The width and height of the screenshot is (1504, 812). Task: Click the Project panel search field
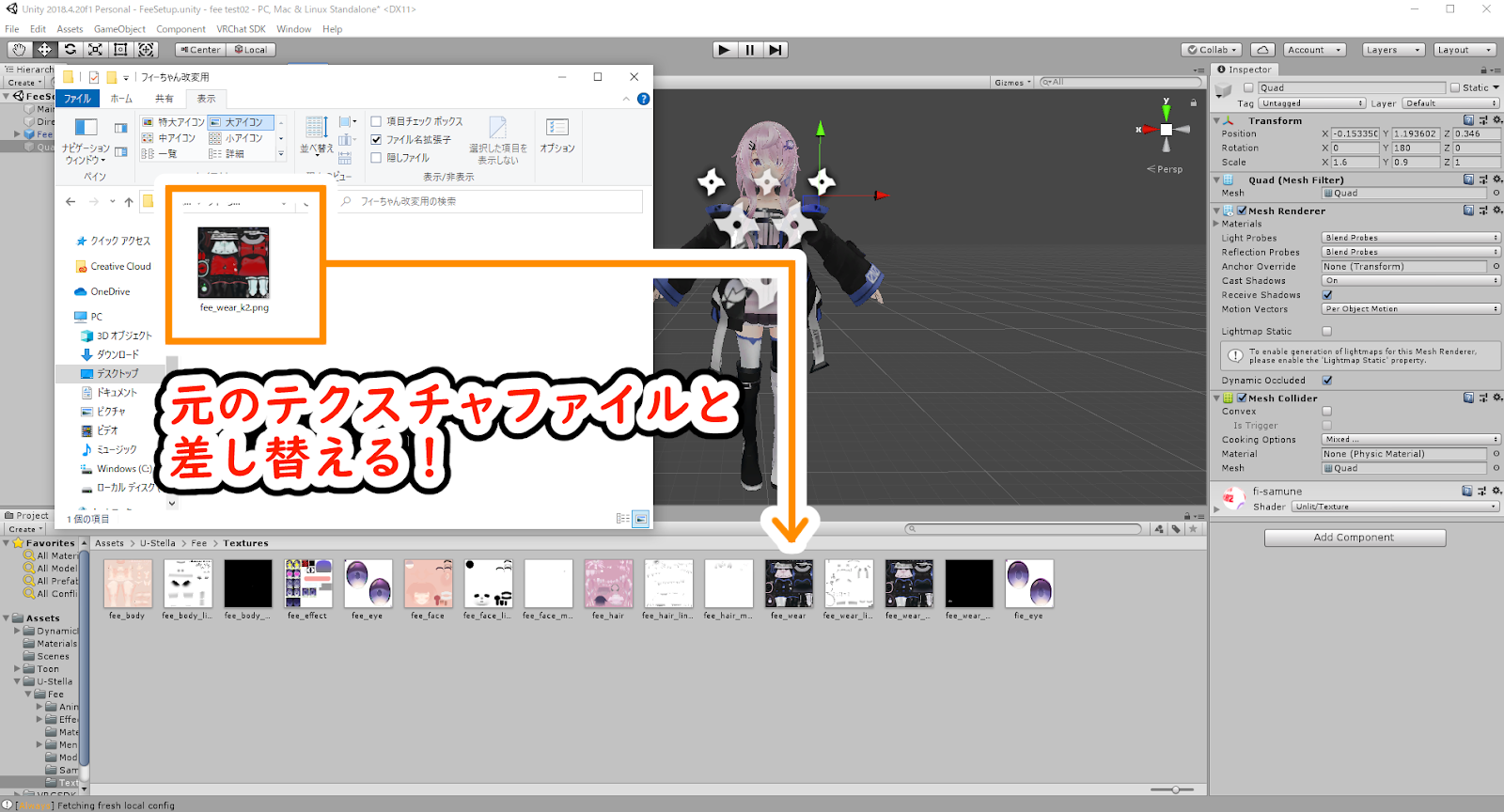click(1025, 529)
